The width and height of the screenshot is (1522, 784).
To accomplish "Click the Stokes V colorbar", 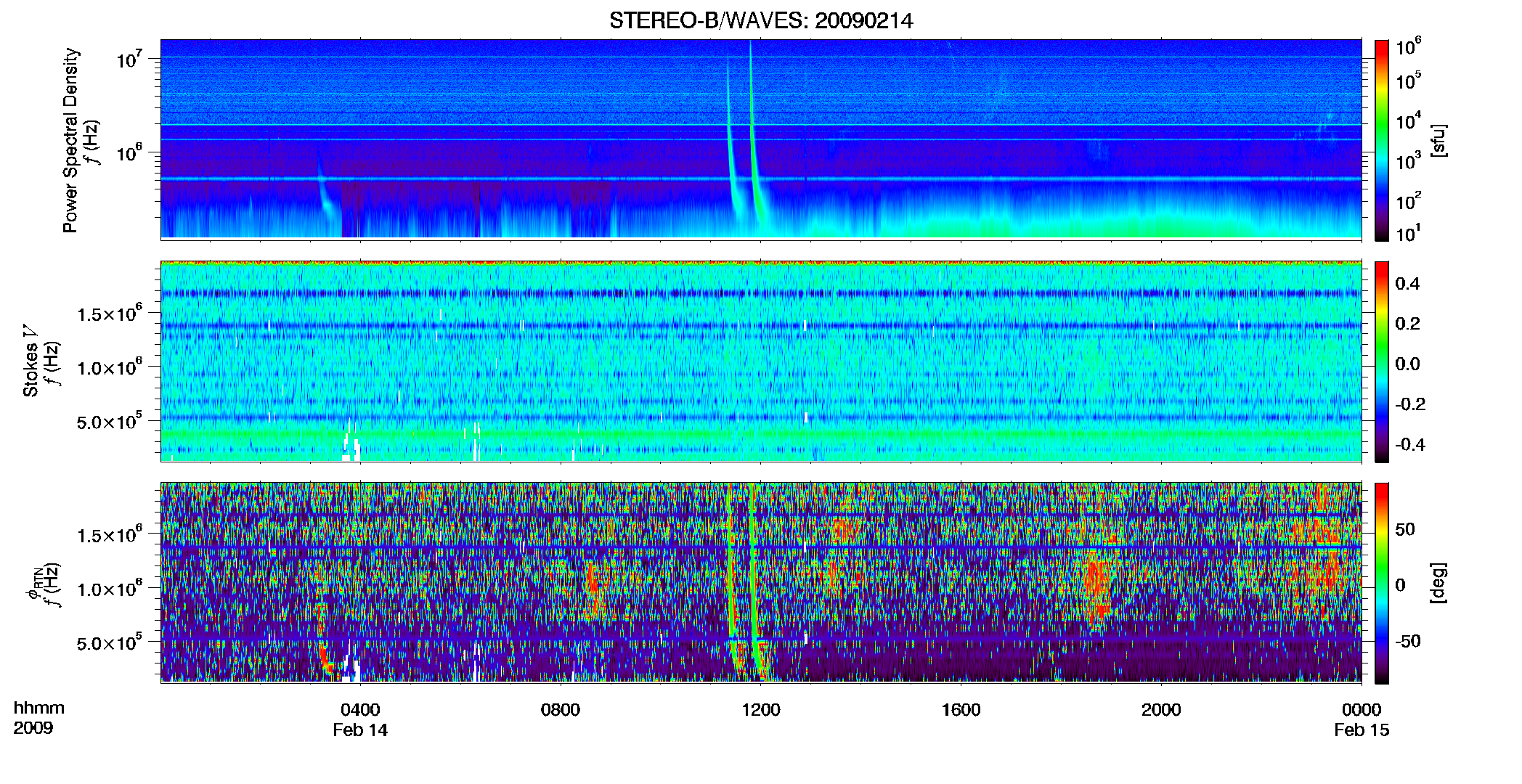I will point(1382,362).
